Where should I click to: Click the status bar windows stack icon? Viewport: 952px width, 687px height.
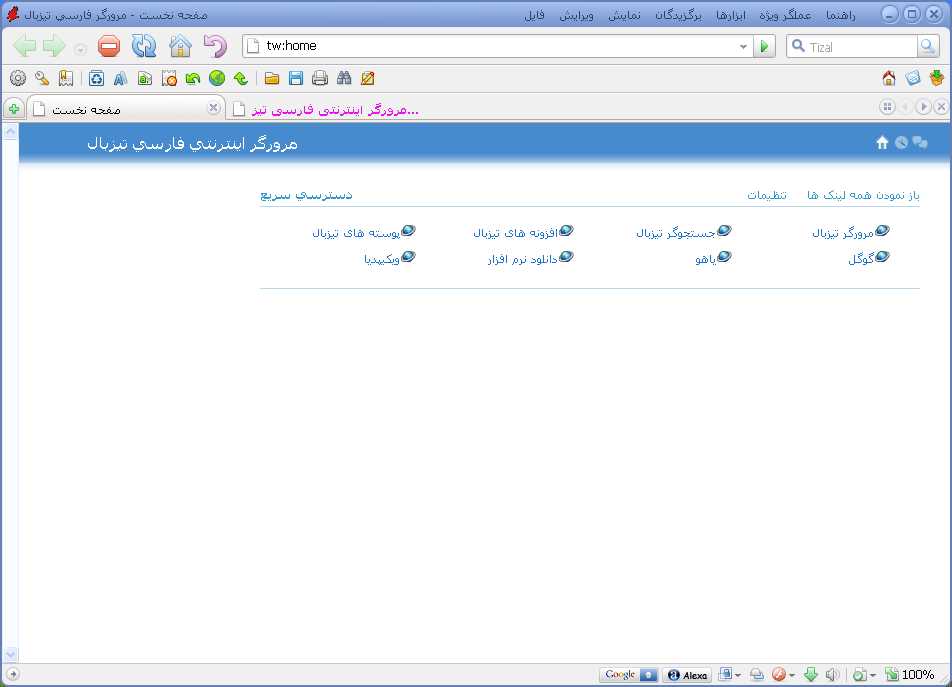pyautogui.click(x=726, y=674)
